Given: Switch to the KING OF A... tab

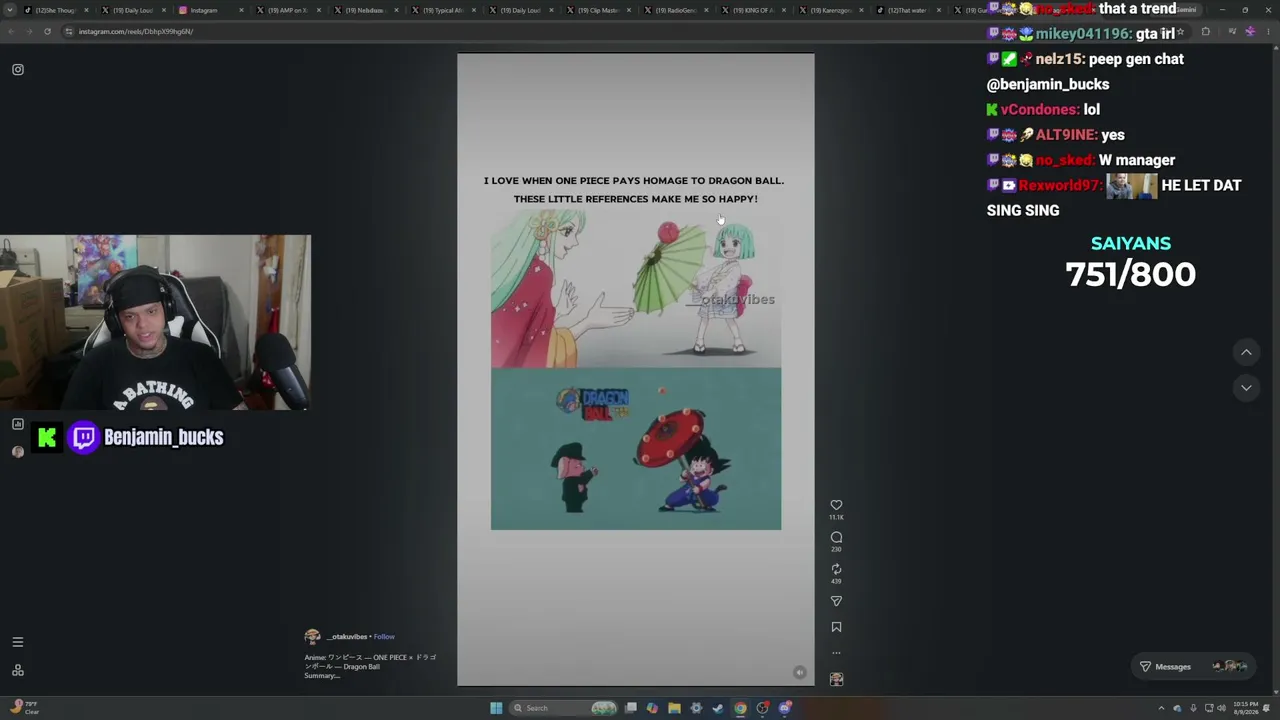Looking at the screenshot, I should click(x=753, y=10).
